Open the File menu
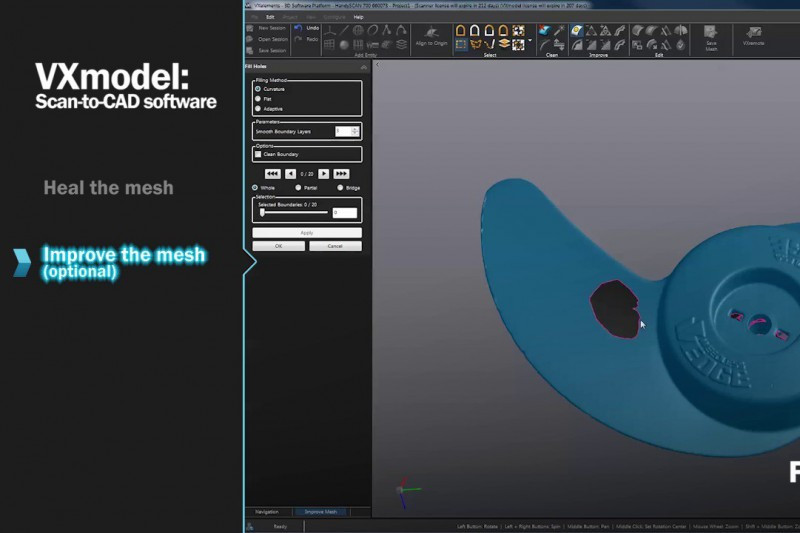The height and width of the screenshot is (533, 800). point(255,17)
